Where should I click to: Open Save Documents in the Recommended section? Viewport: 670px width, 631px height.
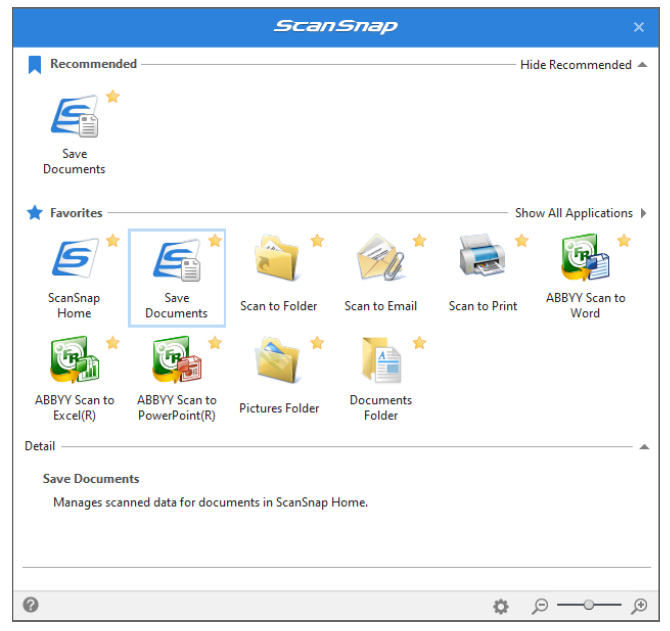tap(74, 133)
